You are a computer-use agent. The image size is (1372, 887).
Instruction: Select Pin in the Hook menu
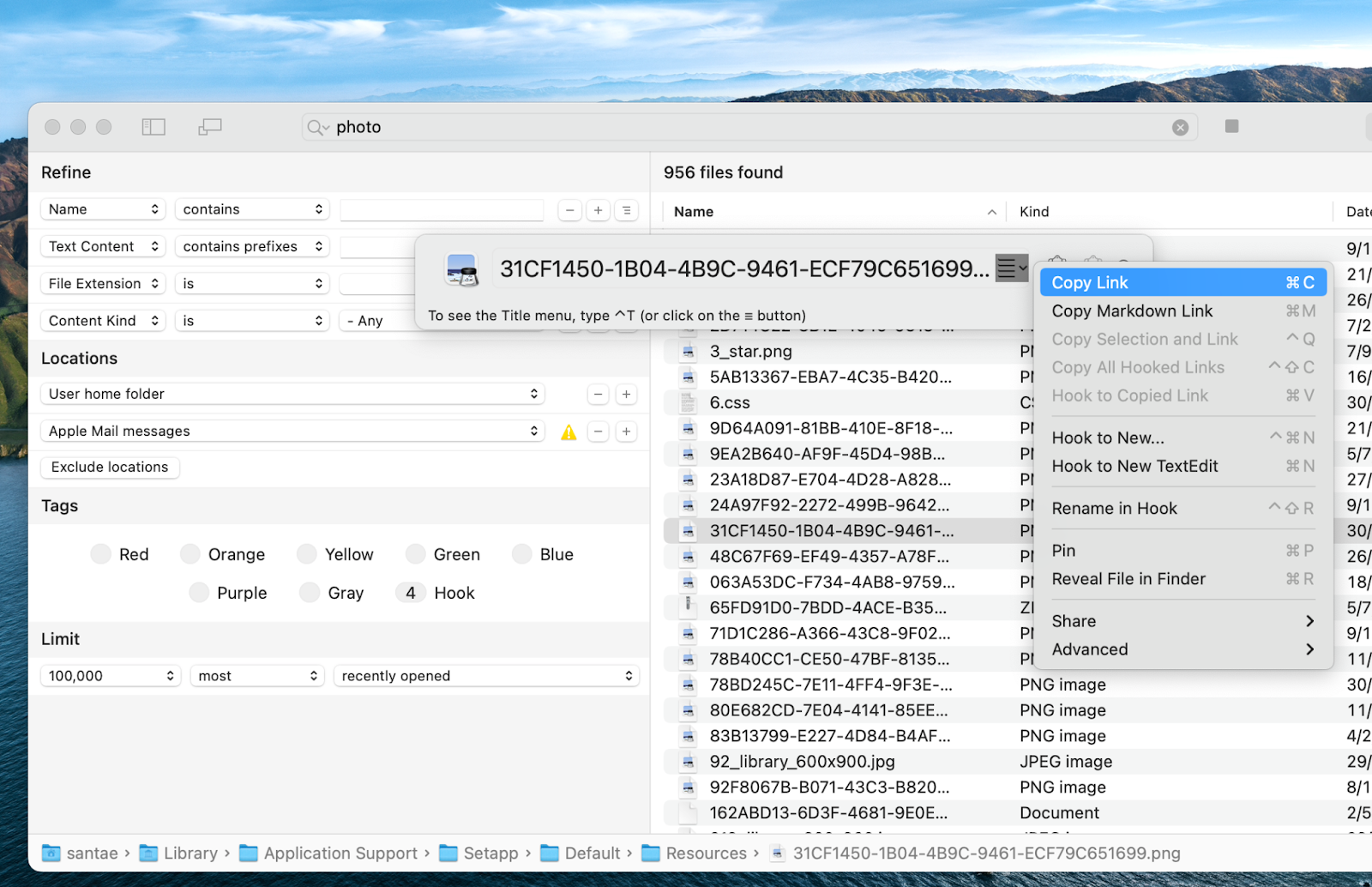pyautogui.click(x=1183, y=551)
